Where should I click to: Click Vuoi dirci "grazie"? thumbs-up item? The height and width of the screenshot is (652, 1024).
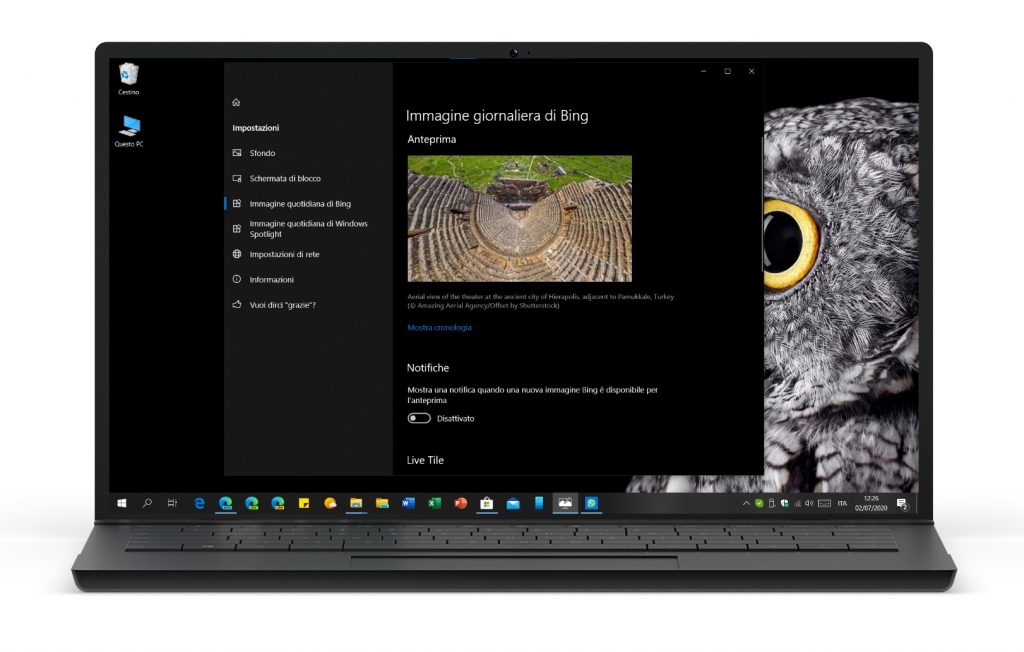click(x=282, y=304)
